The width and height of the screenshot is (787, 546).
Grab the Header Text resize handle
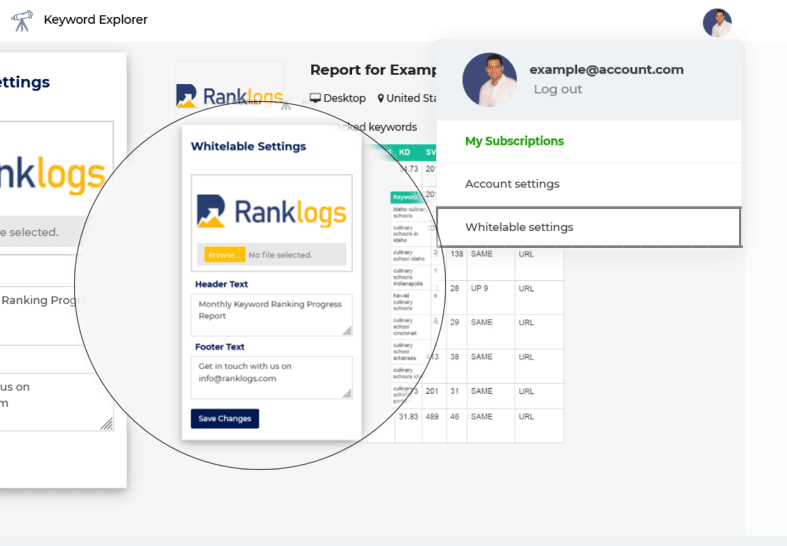click(x=347, y=331)
